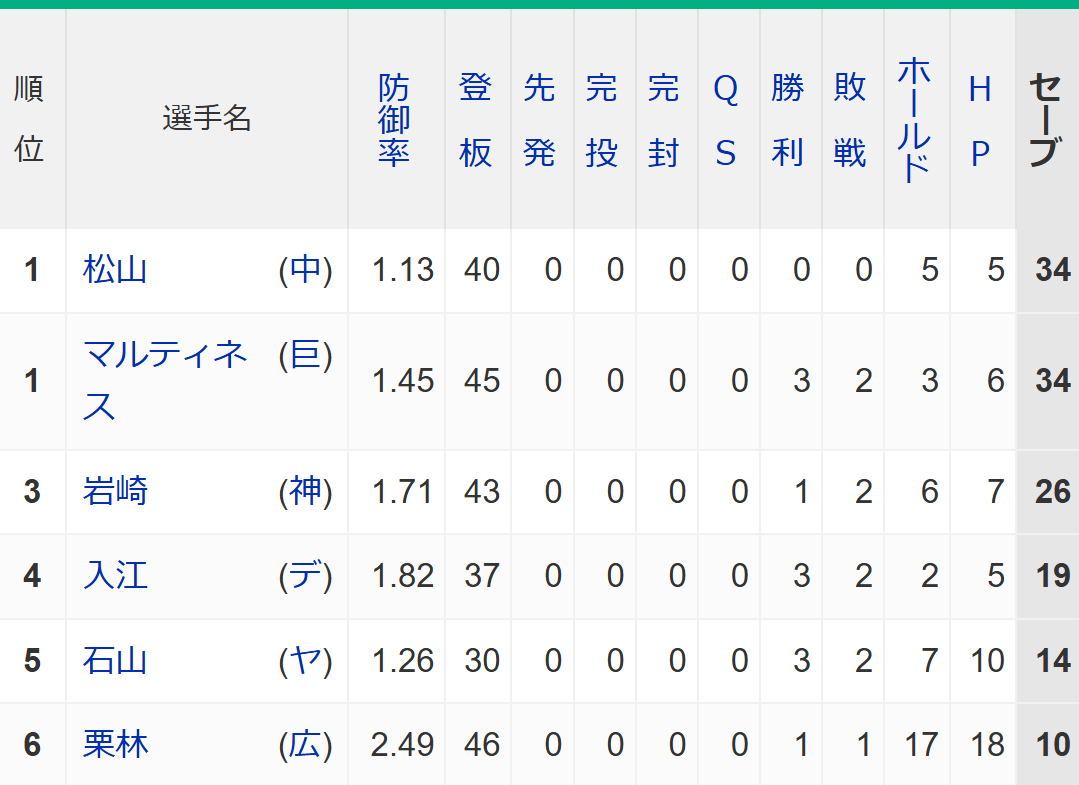Sort by 完投 column header
Image resolution: width=1079 pixels, height=785 pixels.
[x=601, y=120]
